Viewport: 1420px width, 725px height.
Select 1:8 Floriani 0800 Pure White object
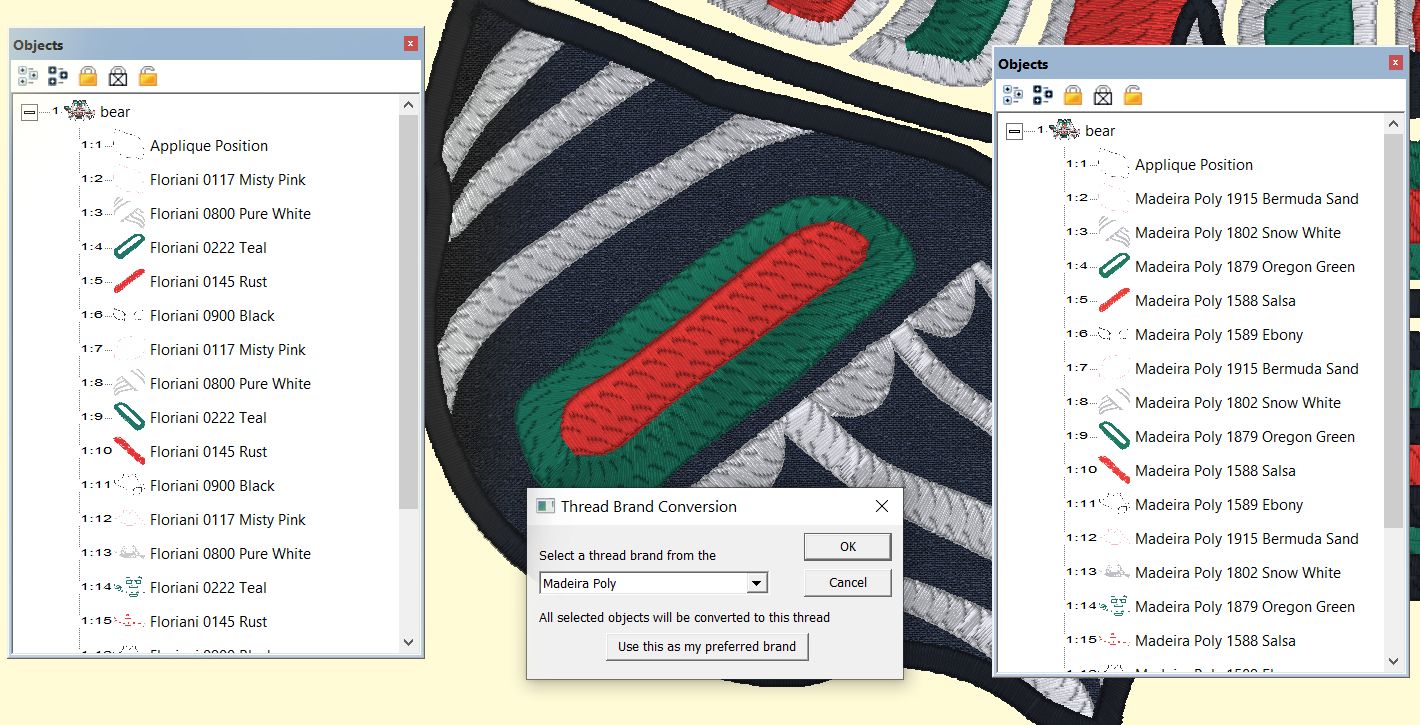point(230,384)
